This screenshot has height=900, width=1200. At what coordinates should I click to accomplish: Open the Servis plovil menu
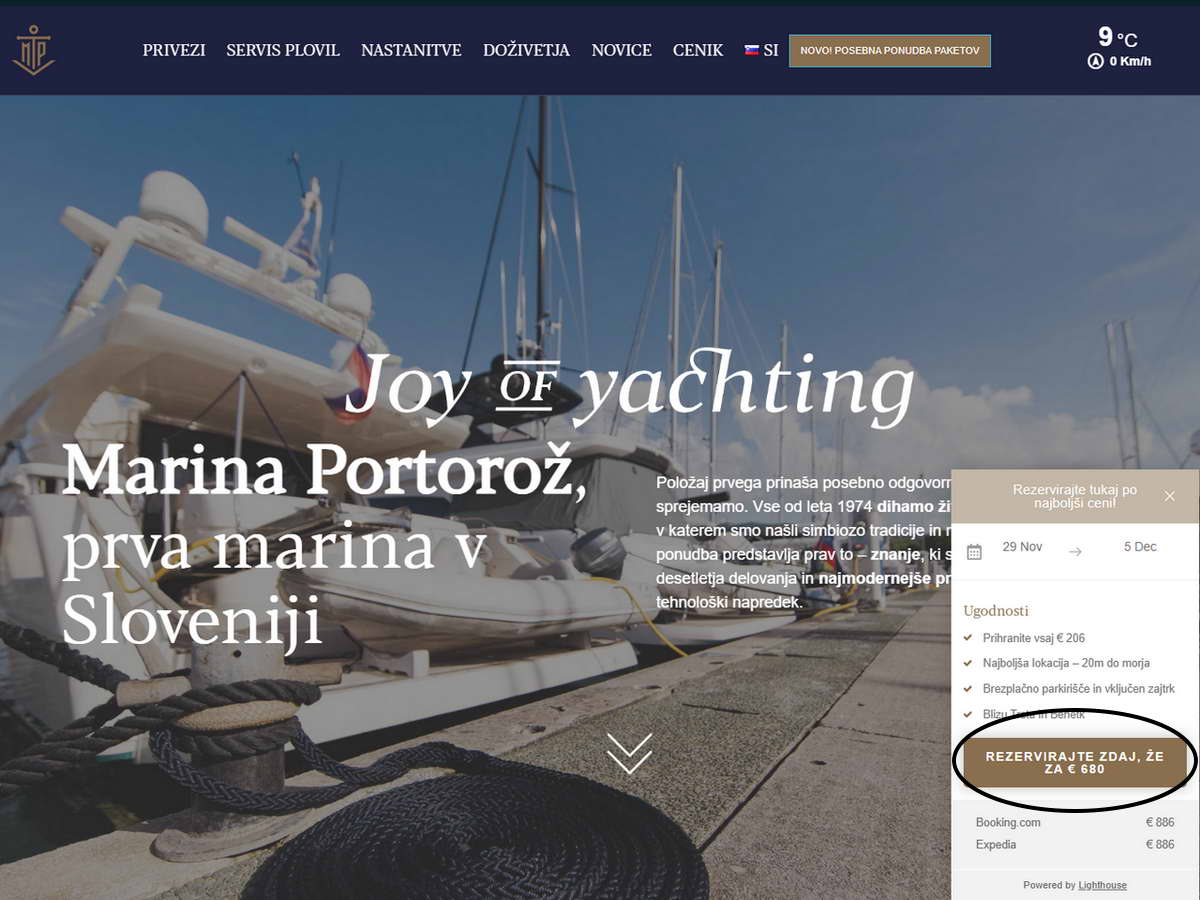[283, 50]
